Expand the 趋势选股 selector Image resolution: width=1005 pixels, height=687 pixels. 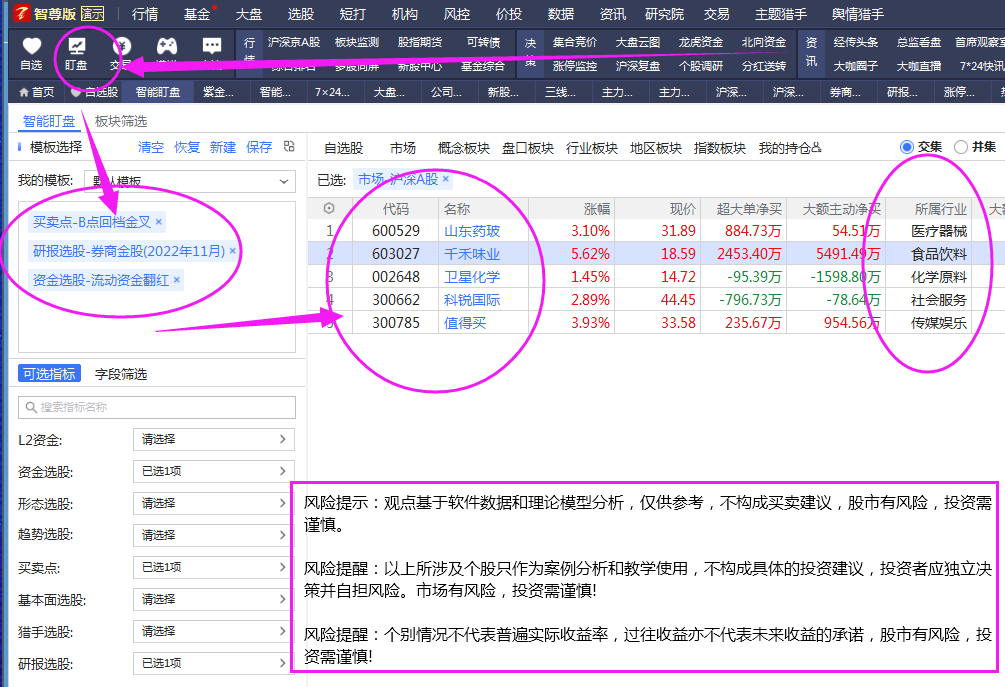(x=214, y=535)
